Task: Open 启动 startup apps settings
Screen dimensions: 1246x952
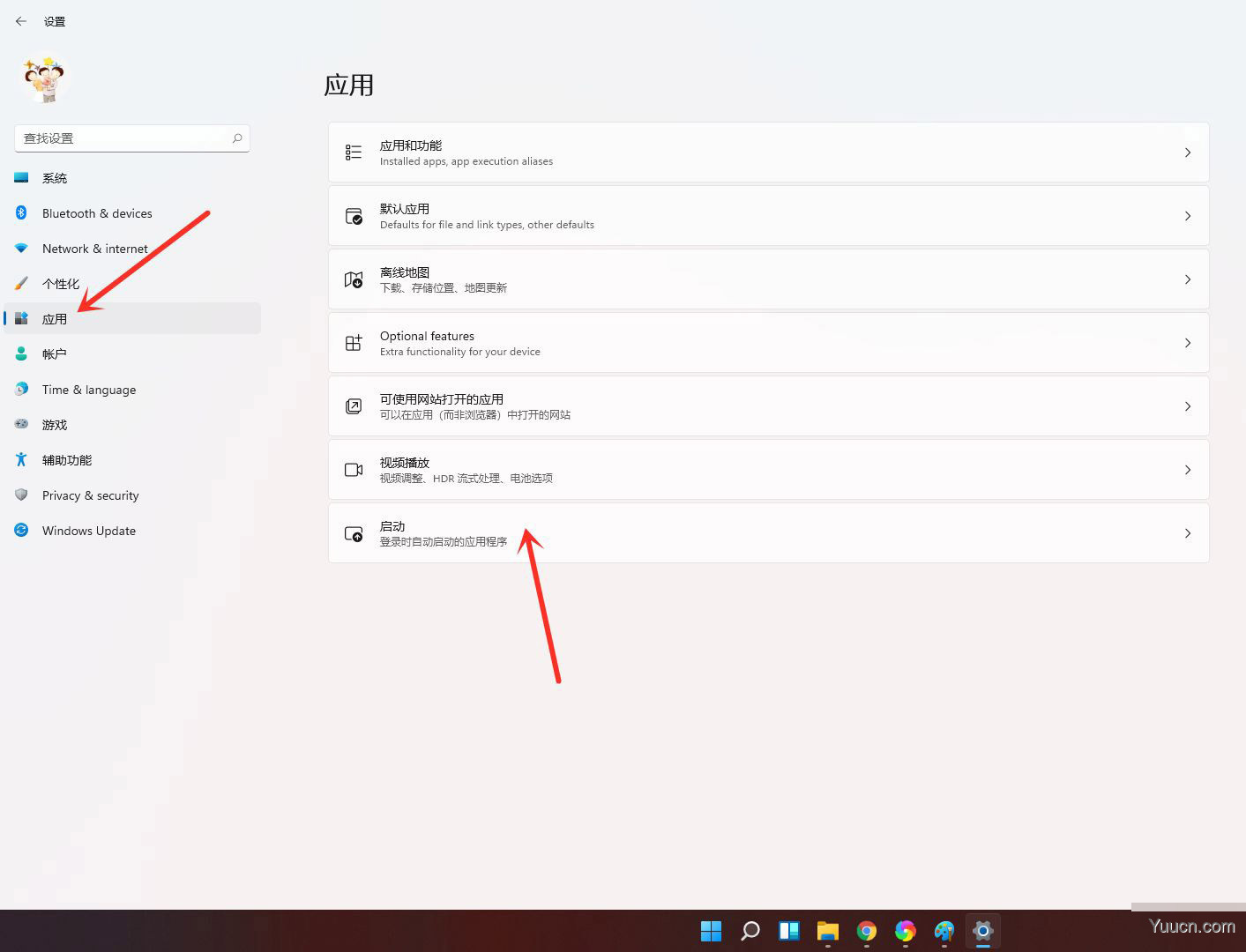Action: [x=767, y=533]
